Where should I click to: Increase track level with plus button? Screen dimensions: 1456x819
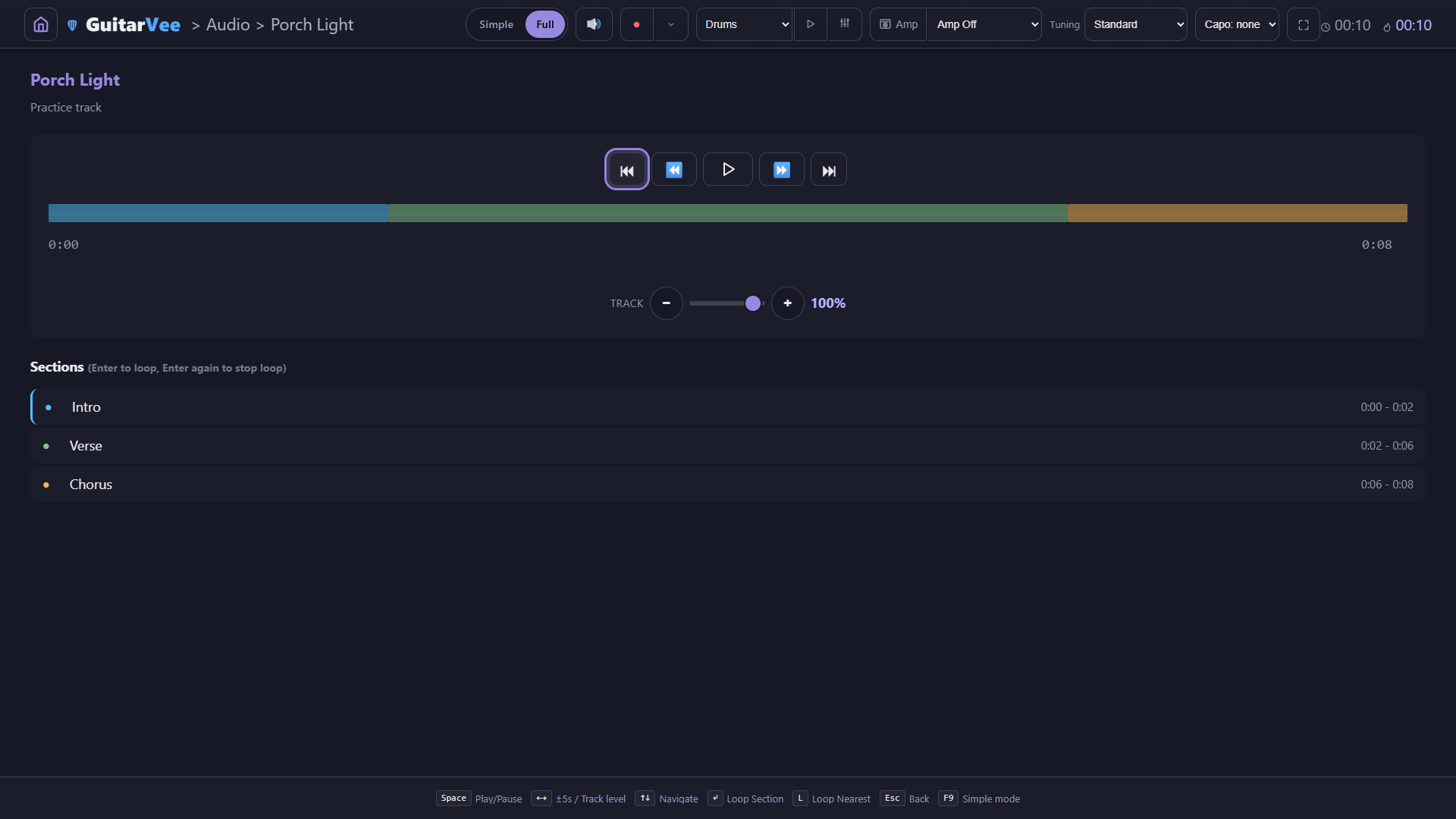[x=788, y=303]
